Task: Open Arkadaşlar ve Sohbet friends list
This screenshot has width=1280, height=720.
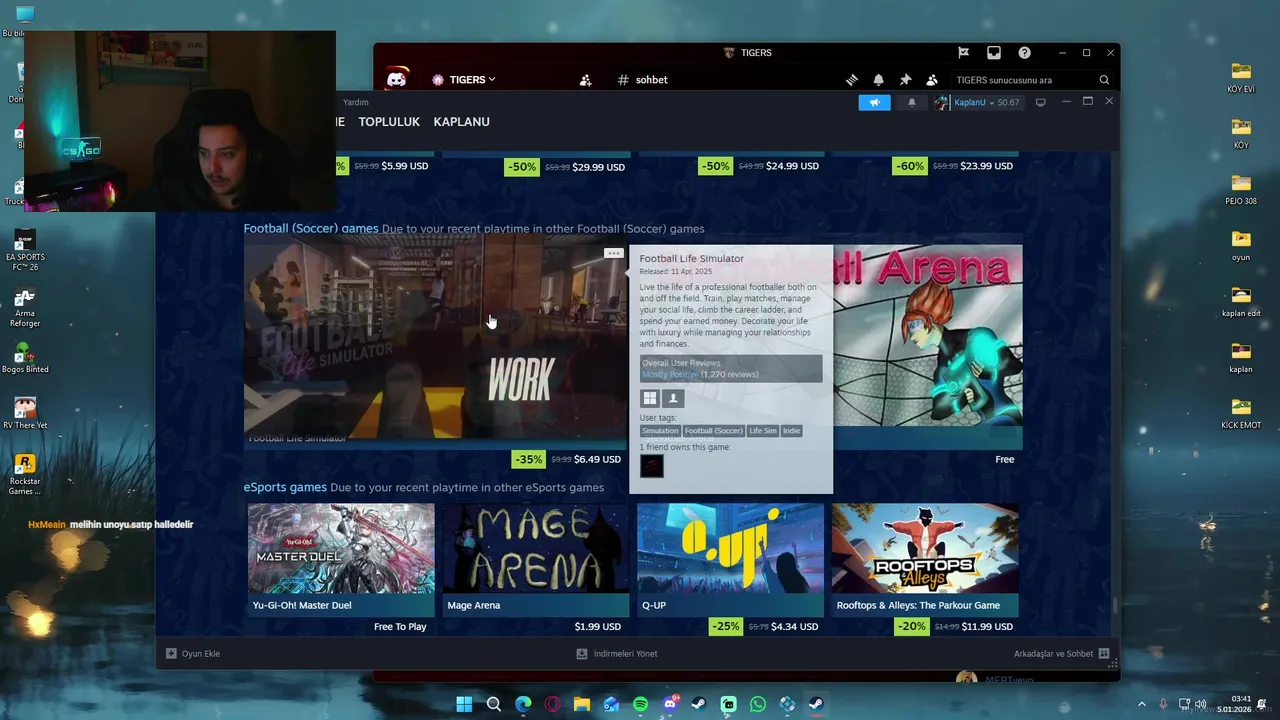Action: 1053,654
